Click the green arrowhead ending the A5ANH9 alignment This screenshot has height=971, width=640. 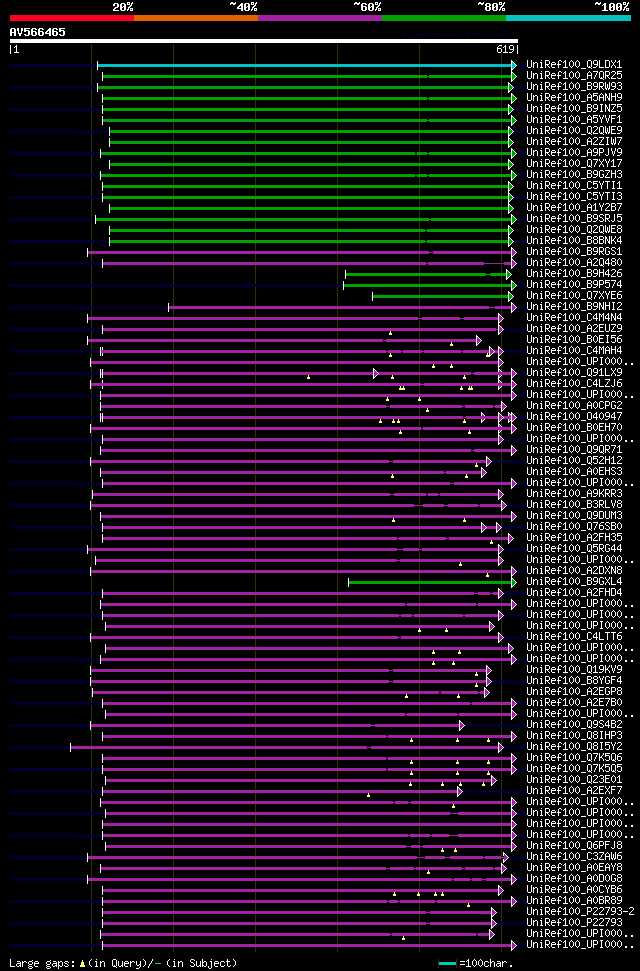(513, 98)
